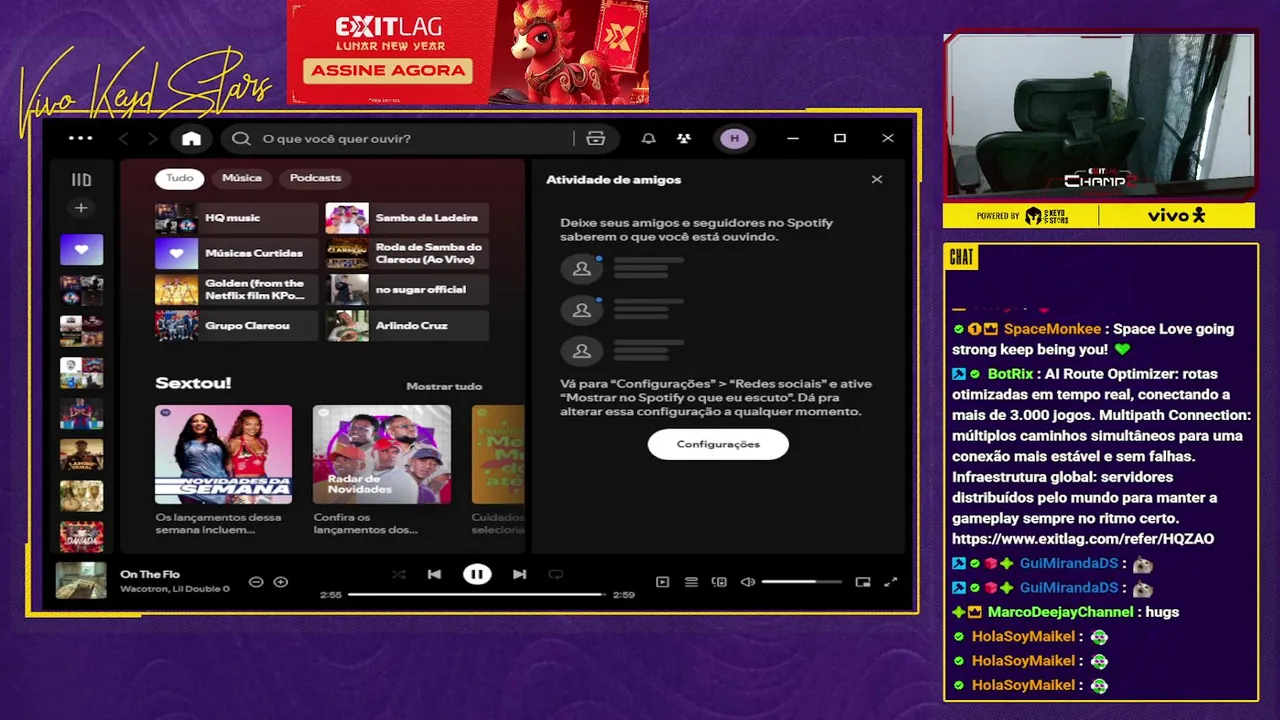This screenshot has width=1280, height=720.
Task: Pause the current track
Action: pos(477,574)
